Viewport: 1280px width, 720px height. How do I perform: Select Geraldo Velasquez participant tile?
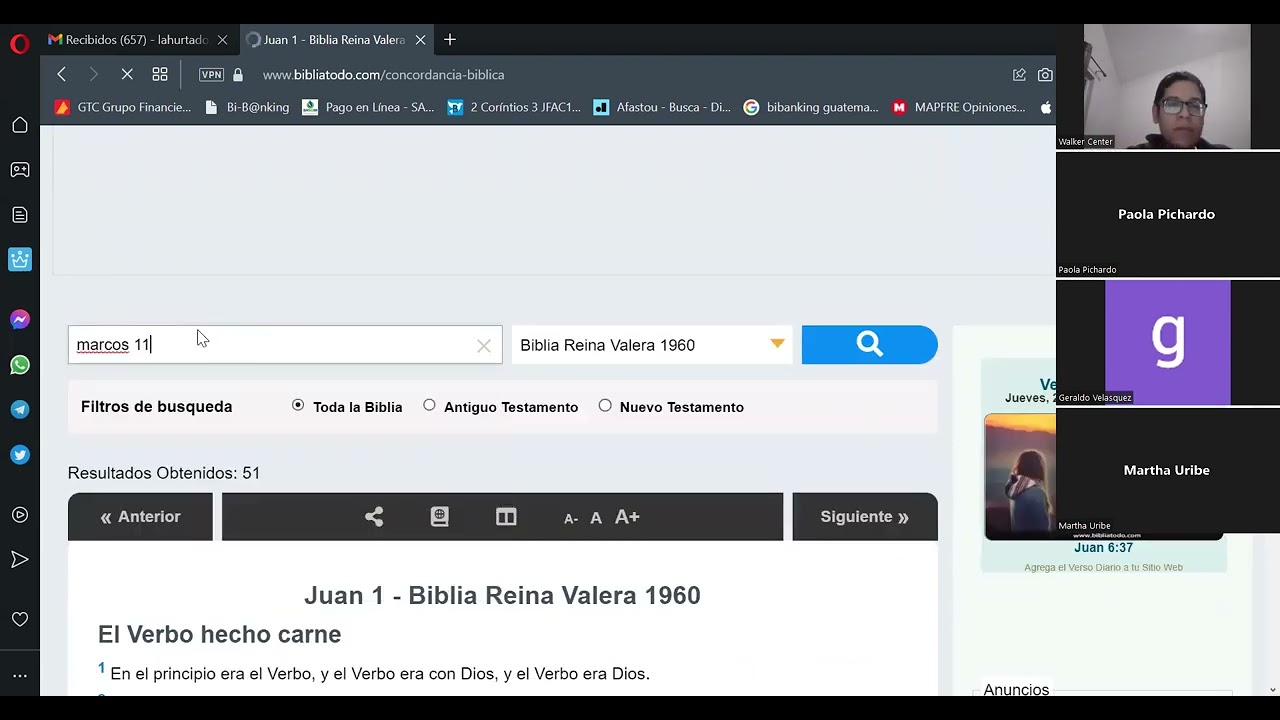[x=1167, y=343]
